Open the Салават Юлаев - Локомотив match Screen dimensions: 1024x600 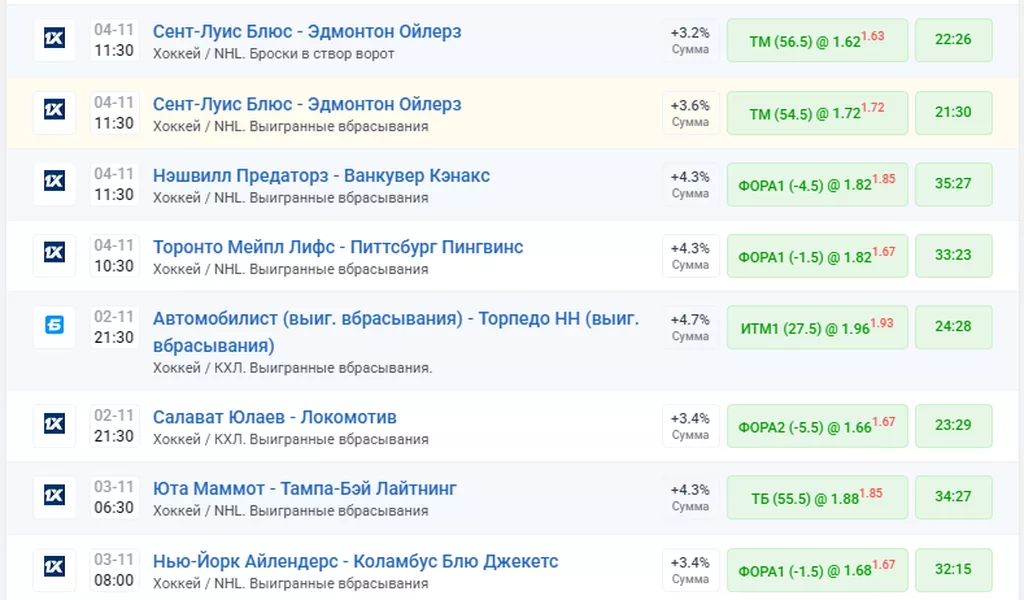click(275, 417)
